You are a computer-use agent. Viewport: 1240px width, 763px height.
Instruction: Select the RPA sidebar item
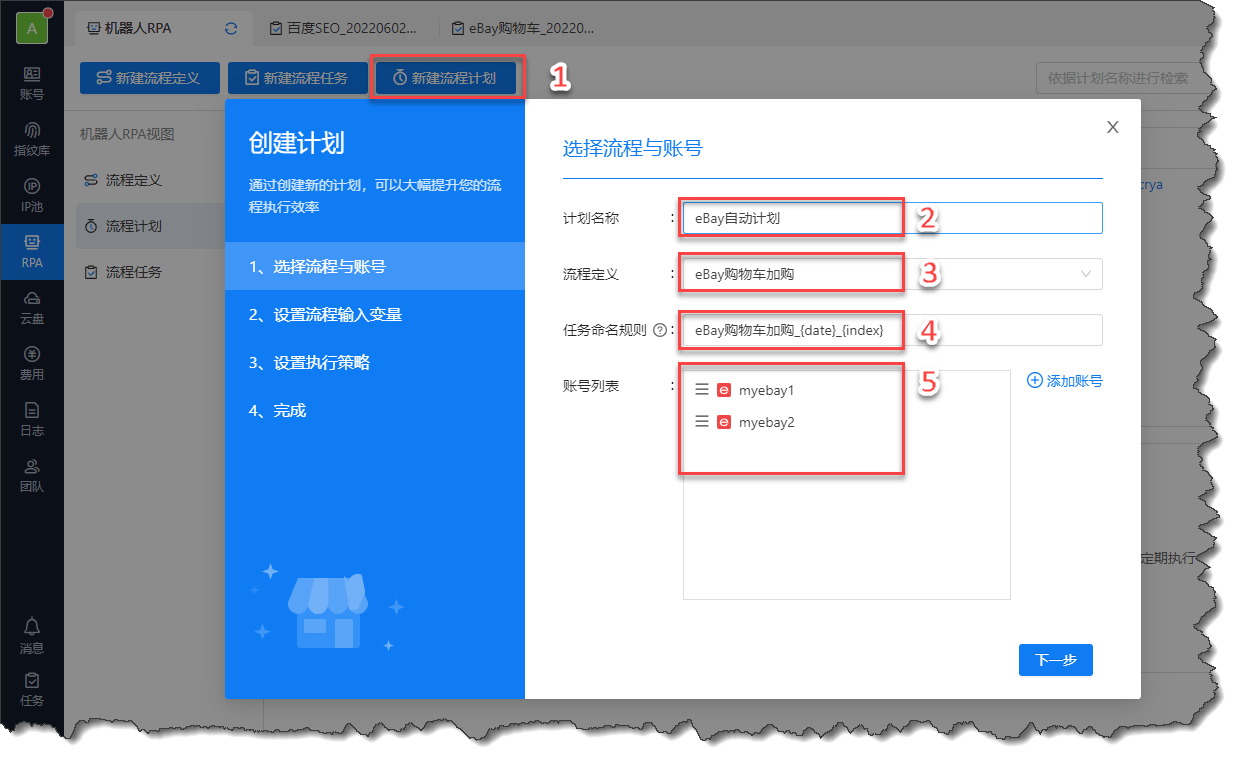[x=32, y=251]
